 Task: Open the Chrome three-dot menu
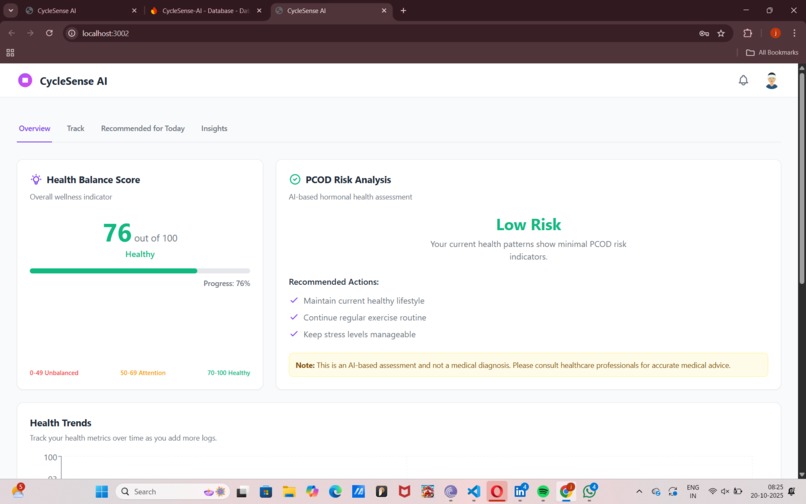[x=794, y=33]
